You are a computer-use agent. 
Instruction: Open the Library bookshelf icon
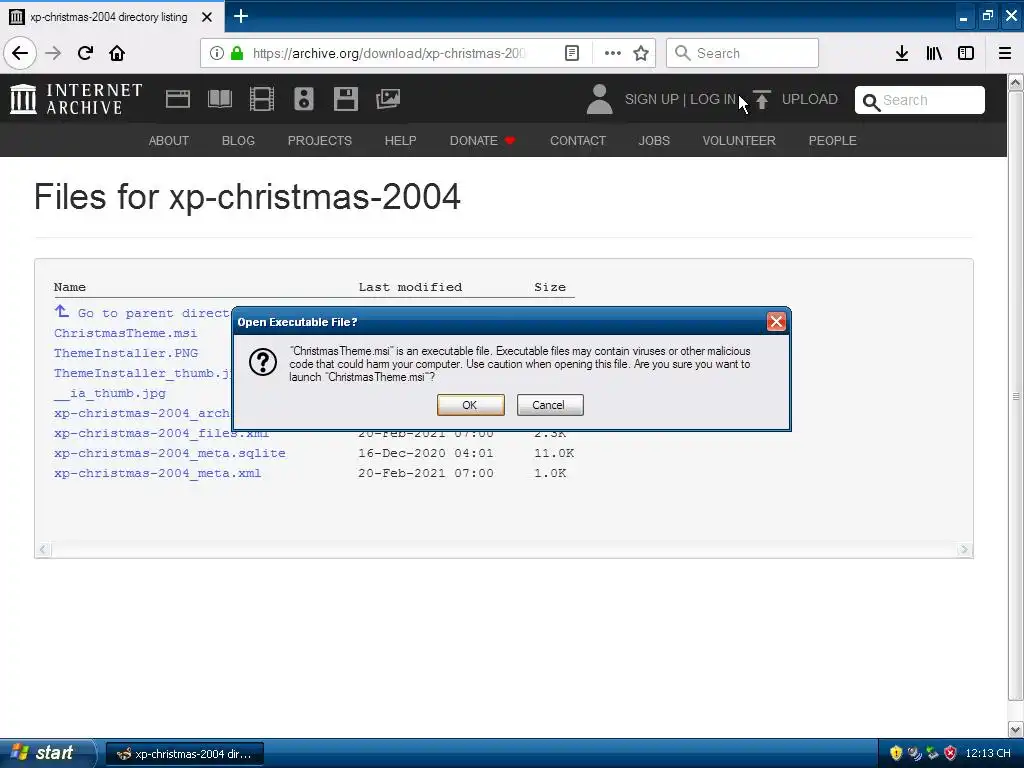tap(934, 53)
